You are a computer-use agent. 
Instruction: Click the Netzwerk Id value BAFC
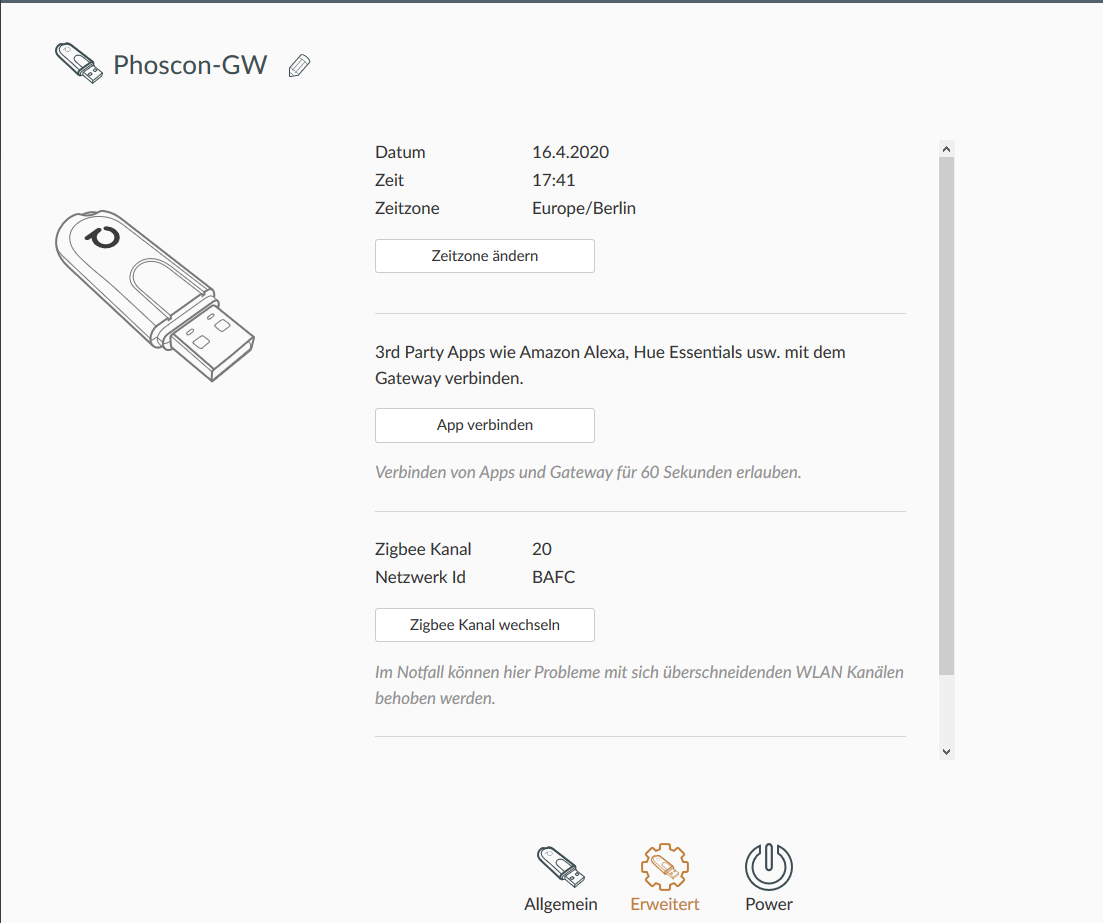[554, 577]
